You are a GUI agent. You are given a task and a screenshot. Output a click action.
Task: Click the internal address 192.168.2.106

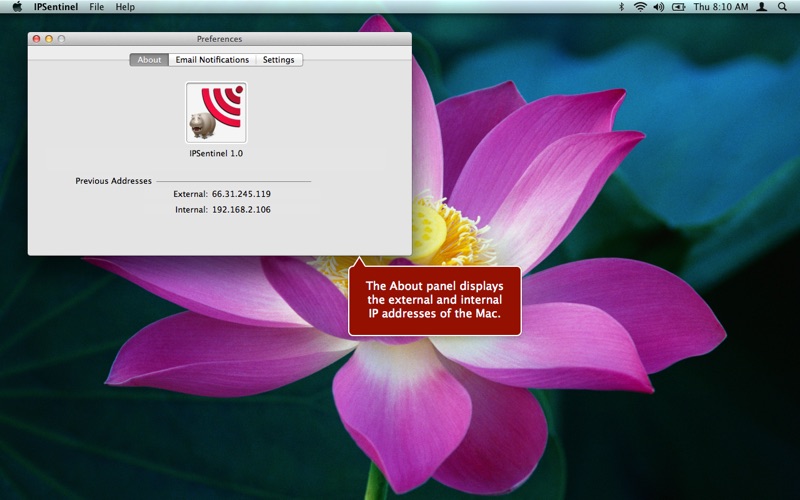(241, 210)
